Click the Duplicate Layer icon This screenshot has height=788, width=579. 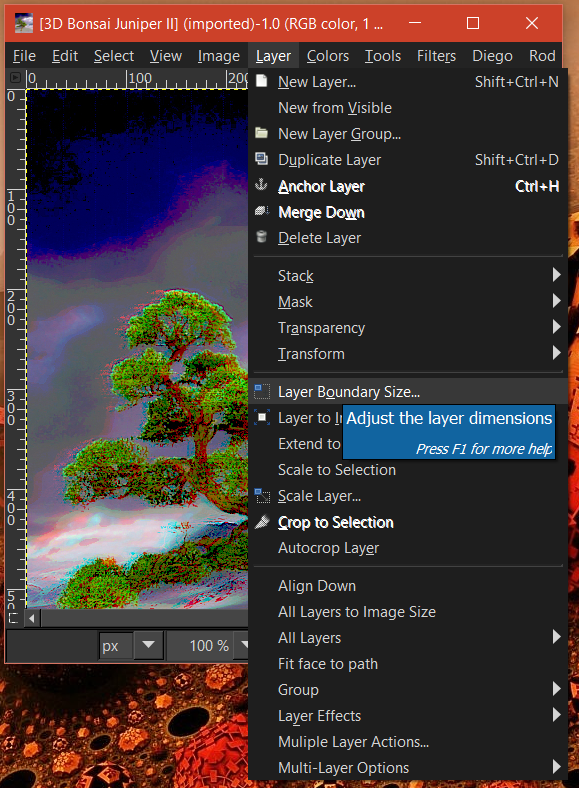click(x=261, y=159)
